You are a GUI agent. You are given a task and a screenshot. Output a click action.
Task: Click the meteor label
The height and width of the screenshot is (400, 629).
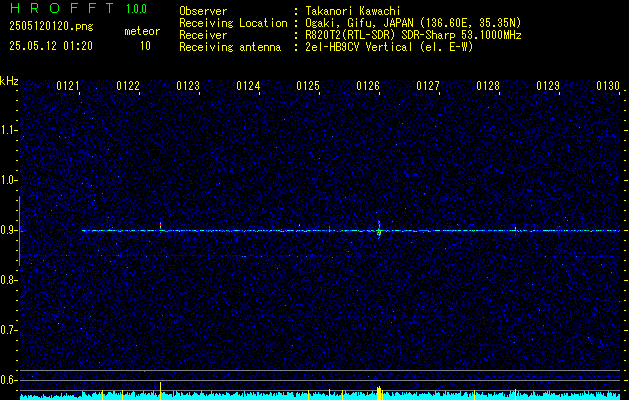[x=142, y=31]
